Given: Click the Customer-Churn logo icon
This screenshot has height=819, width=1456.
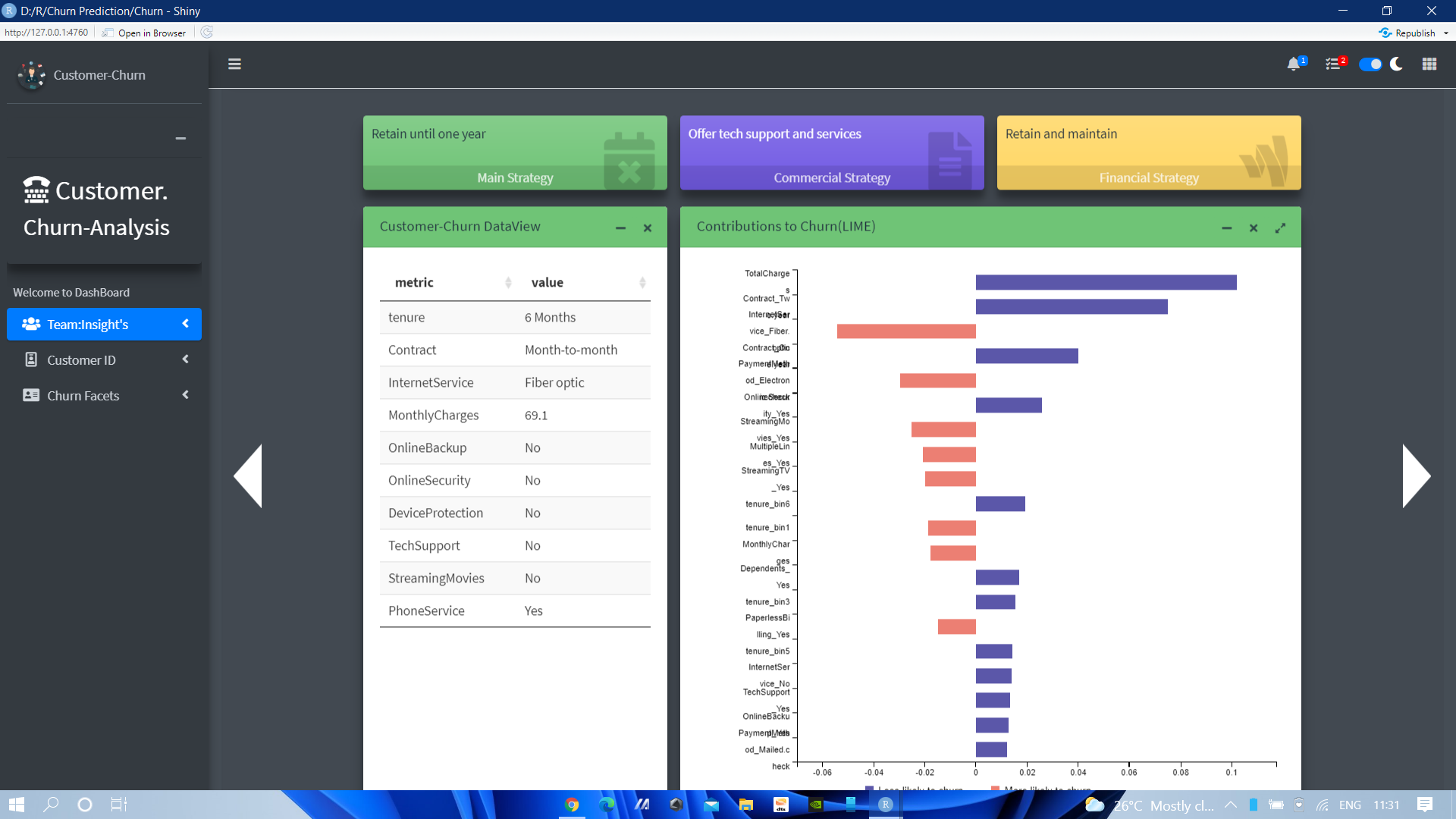Looking at the screenshot, I should [32, 74].
